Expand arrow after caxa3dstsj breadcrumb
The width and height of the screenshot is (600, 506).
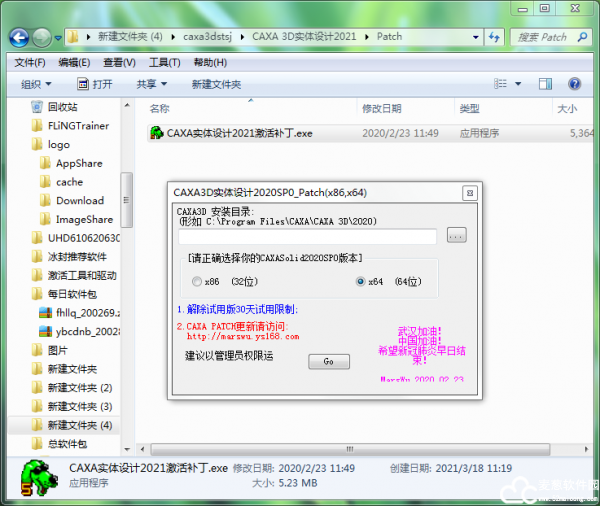242,37
